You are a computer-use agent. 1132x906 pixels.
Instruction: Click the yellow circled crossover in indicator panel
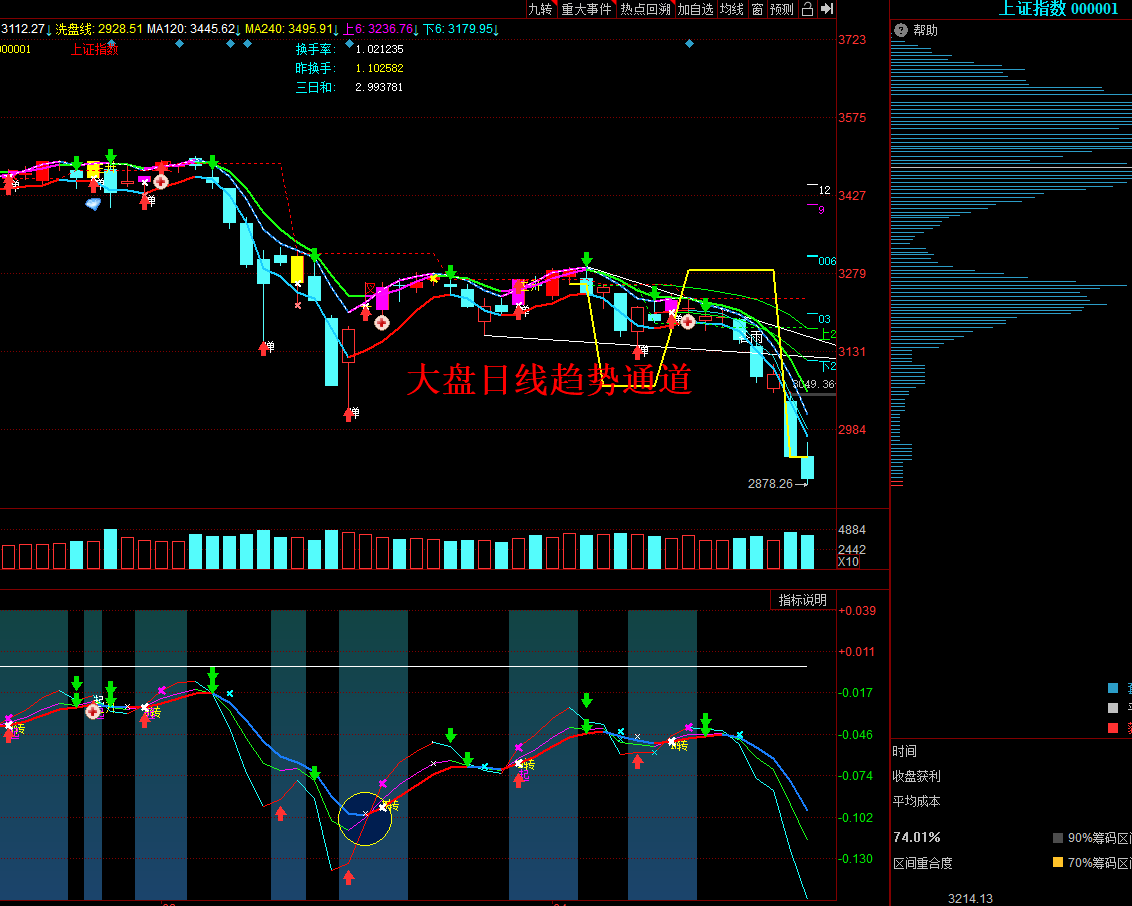pos(365,819)
